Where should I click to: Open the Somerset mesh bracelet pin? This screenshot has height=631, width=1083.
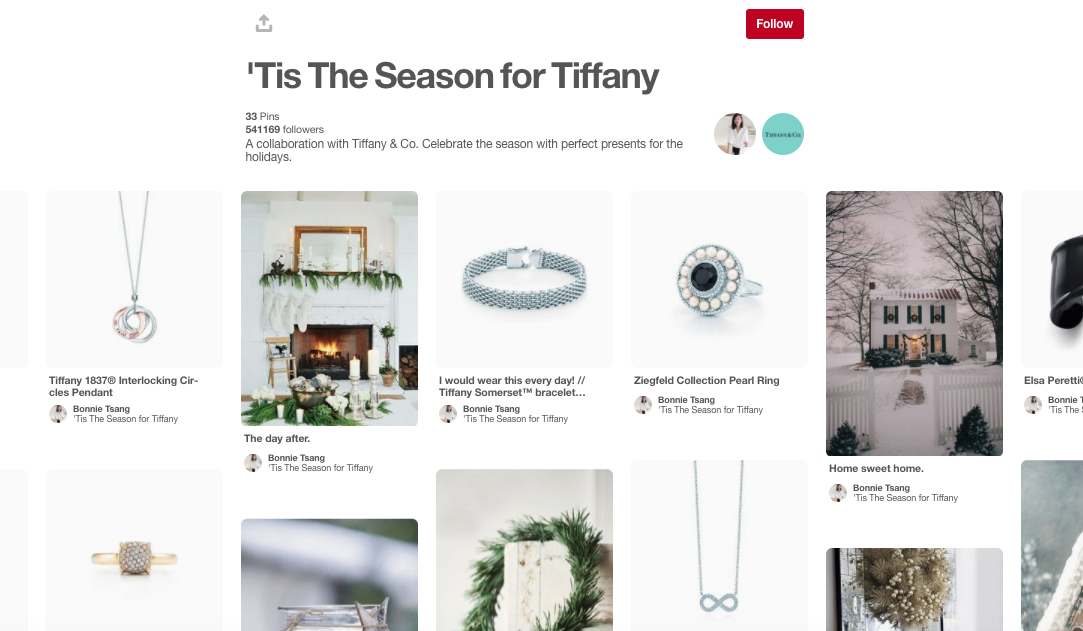(524, 279)
